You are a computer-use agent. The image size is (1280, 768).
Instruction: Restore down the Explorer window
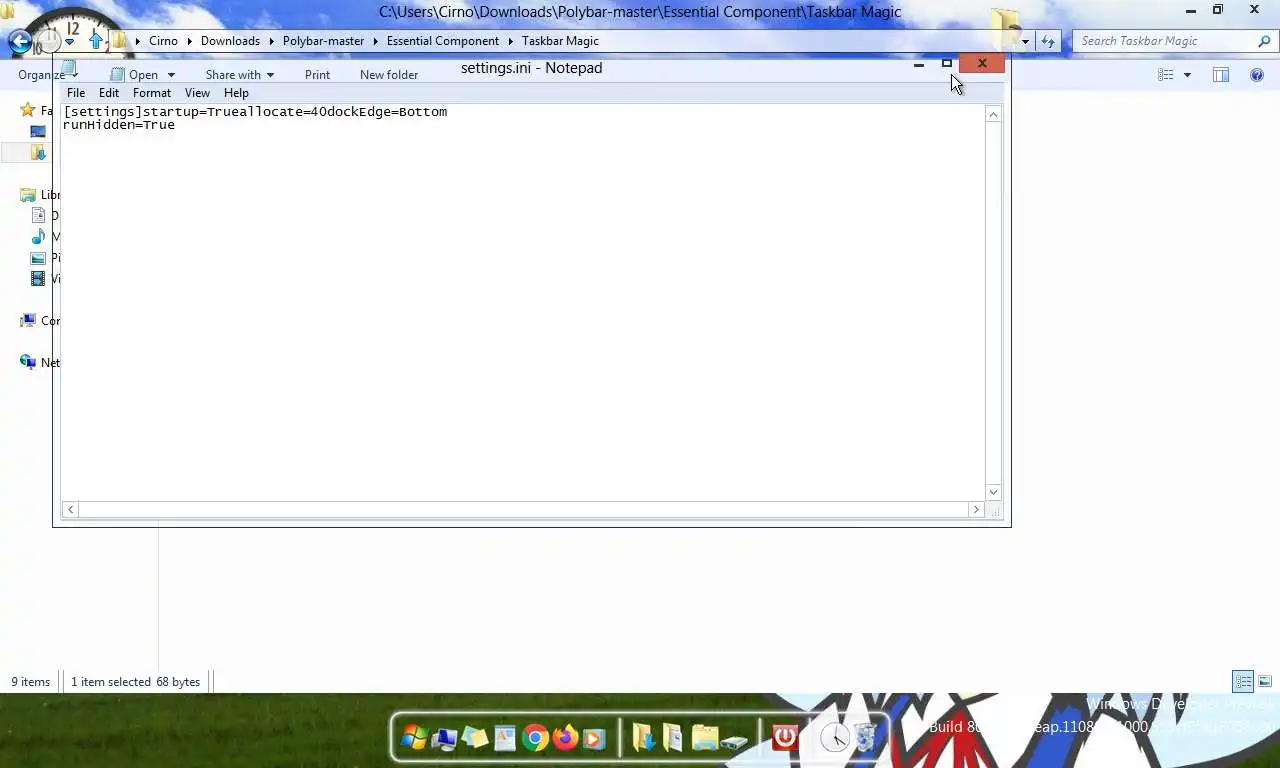pos(1218,10)
